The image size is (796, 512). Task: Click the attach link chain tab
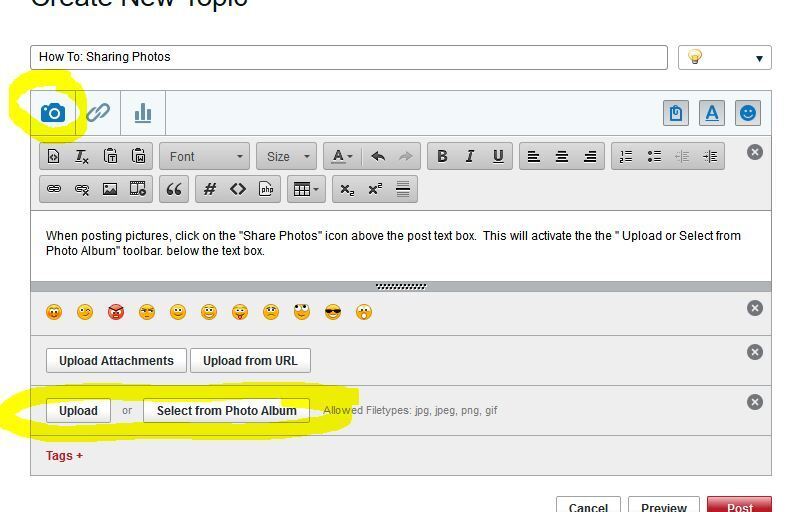(98, 113)
